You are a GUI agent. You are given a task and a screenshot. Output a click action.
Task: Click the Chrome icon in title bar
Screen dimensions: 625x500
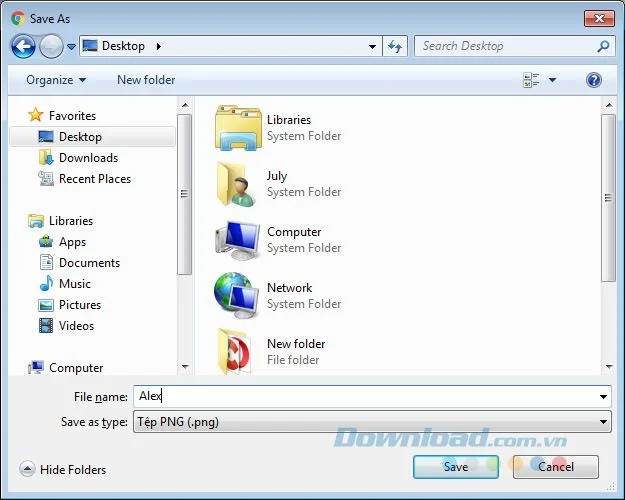coord(18,18)
